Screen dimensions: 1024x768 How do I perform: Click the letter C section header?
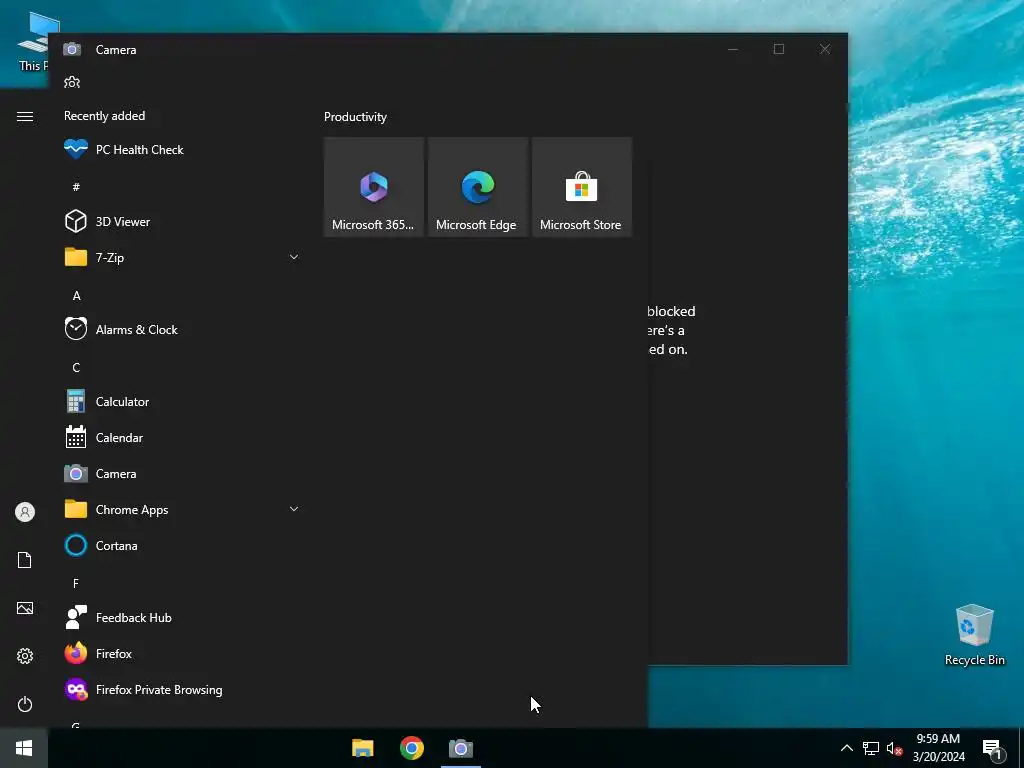point(76,368)
